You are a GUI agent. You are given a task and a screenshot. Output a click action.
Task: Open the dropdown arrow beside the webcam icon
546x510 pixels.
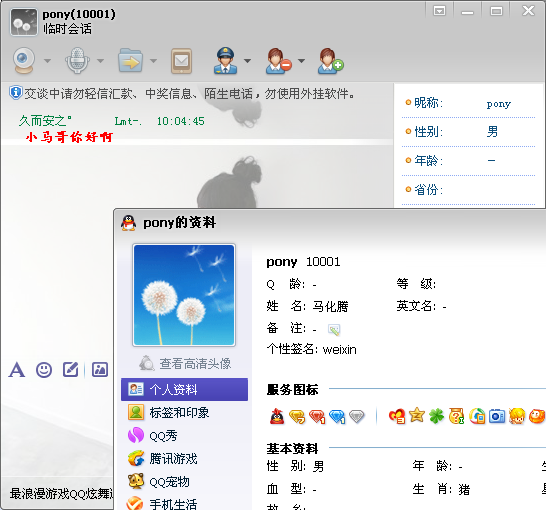click(x=47, y=61)
